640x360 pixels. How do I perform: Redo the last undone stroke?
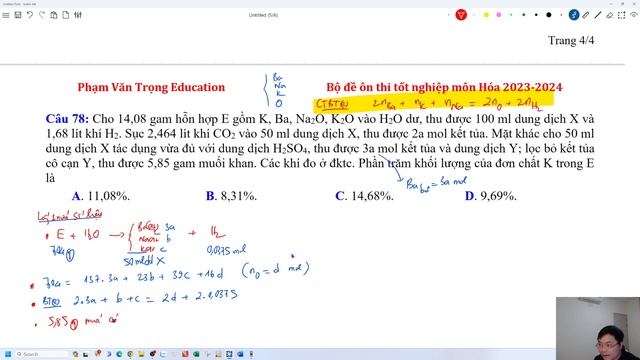[x=42, y=15]
